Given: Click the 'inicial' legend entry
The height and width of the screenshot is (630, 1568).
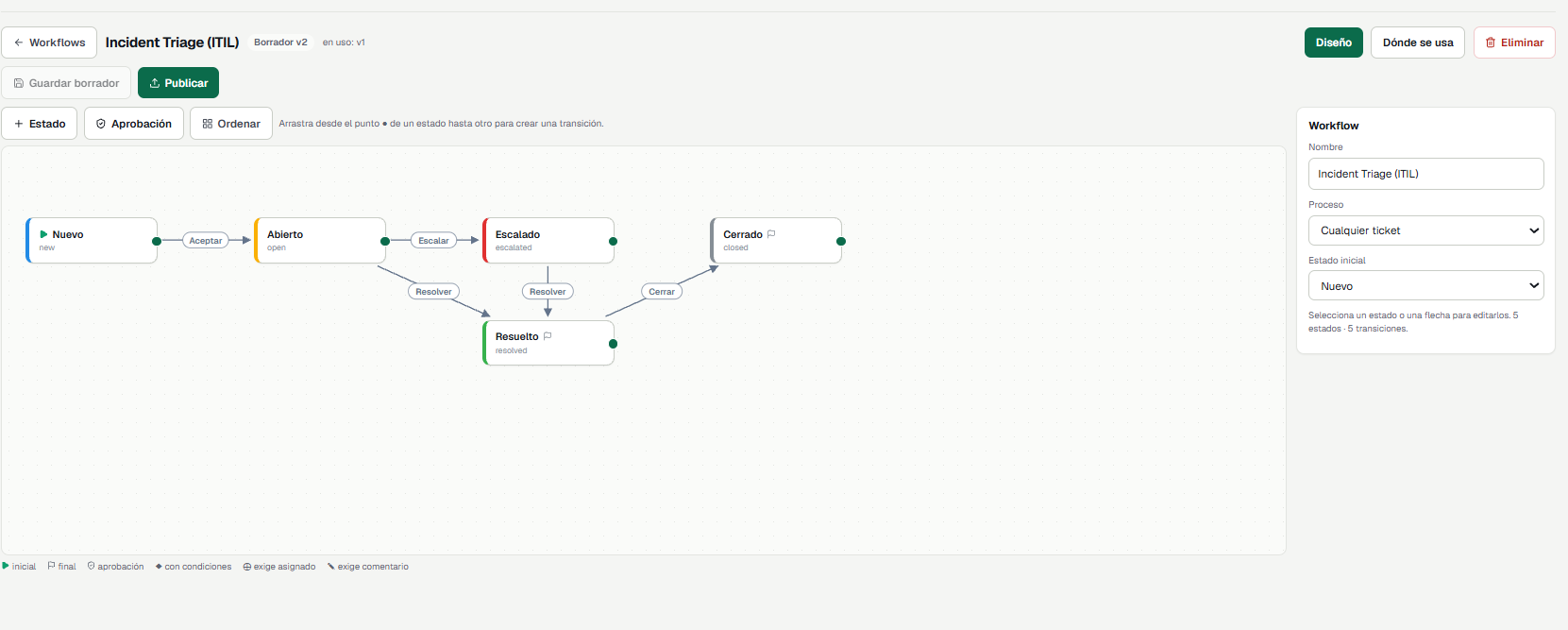Looking at the screenshot, I should (19, 567).
